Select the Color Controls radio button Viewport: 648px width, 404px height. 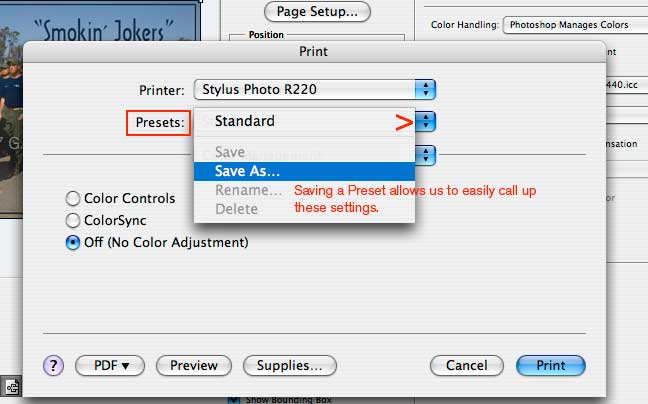tap(73, 198)
